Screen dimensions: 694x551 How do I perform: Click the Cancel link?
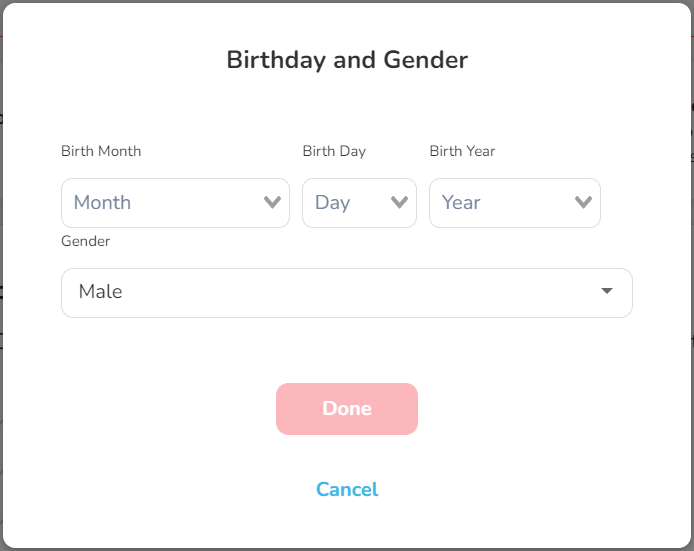point(347,489)
